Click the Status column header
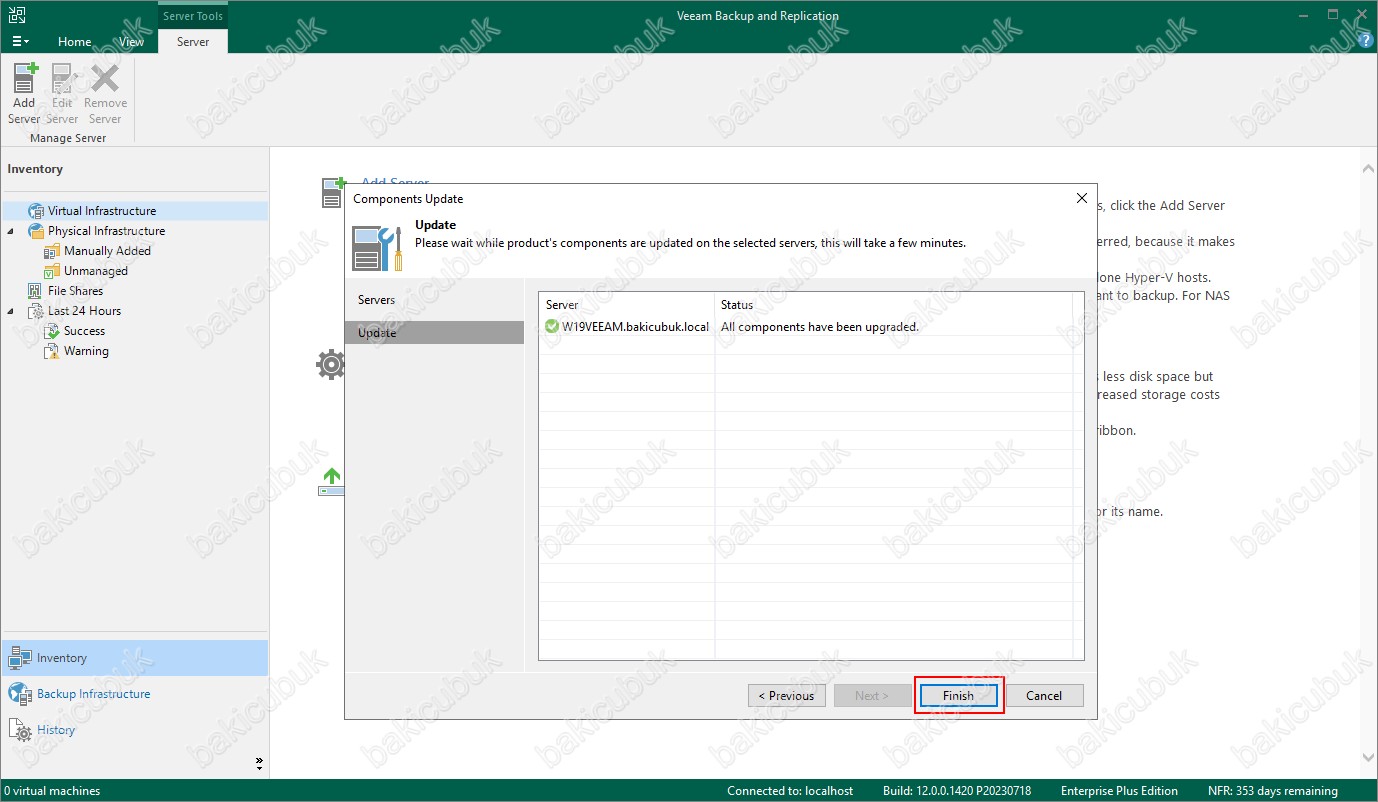Image resolution: width=1378 pixels, height=802 pixels. tap(895, 304)
